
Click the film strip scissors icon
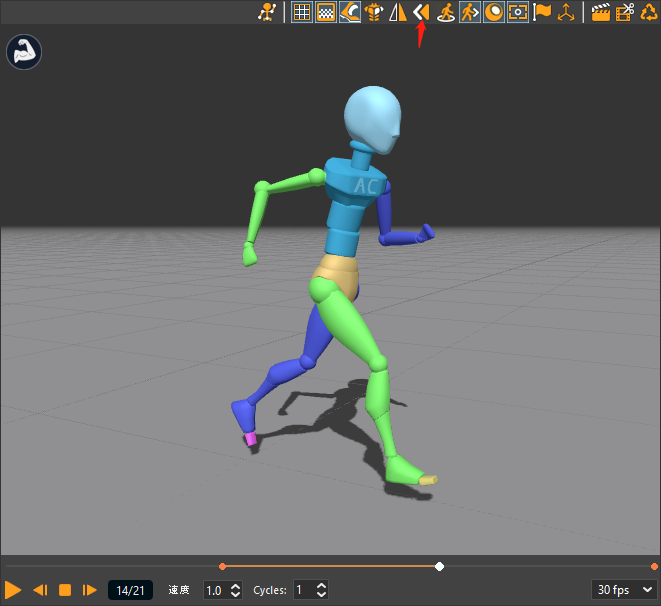click(x=625, y=12)
